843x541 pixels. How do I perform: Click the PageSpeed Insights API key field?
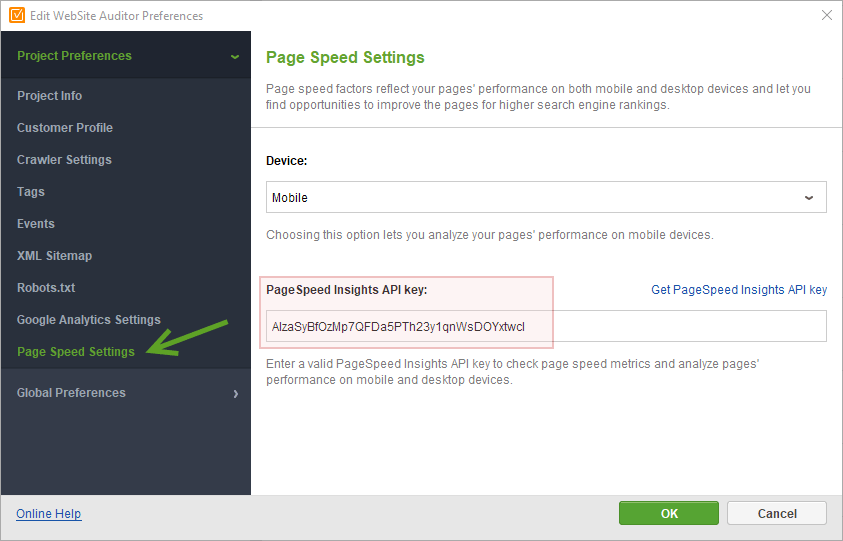click(x=546, y=326)
